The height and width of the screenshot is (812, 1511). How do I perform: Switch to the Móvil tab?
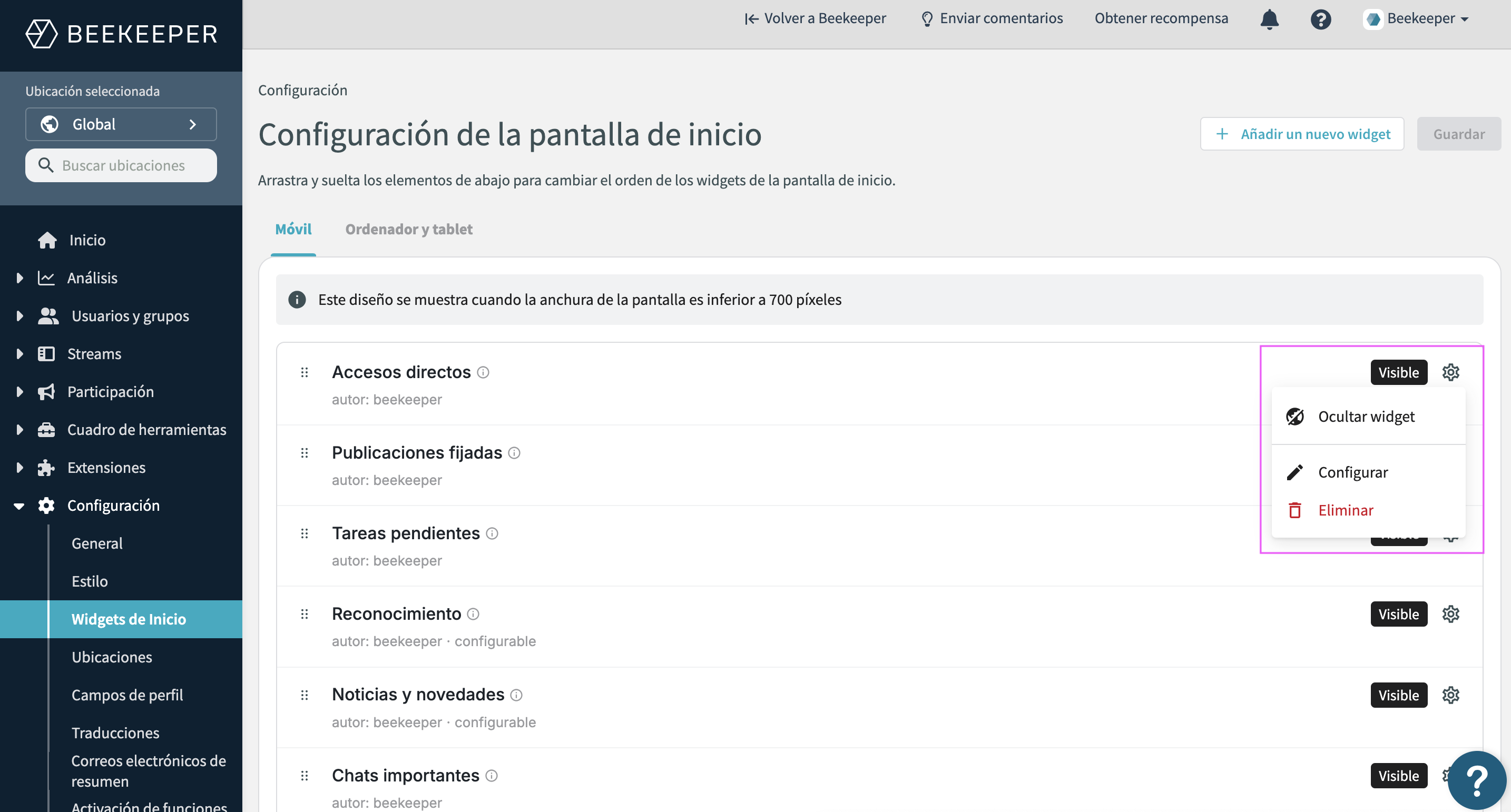pyautogui.click(x=293, y=229)
